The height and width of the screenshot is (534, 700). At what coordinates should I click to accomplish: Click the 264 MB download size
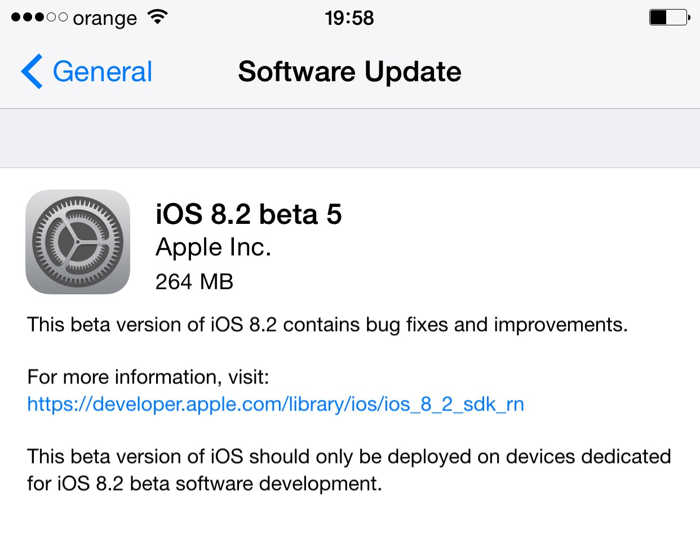click(194, 281)
